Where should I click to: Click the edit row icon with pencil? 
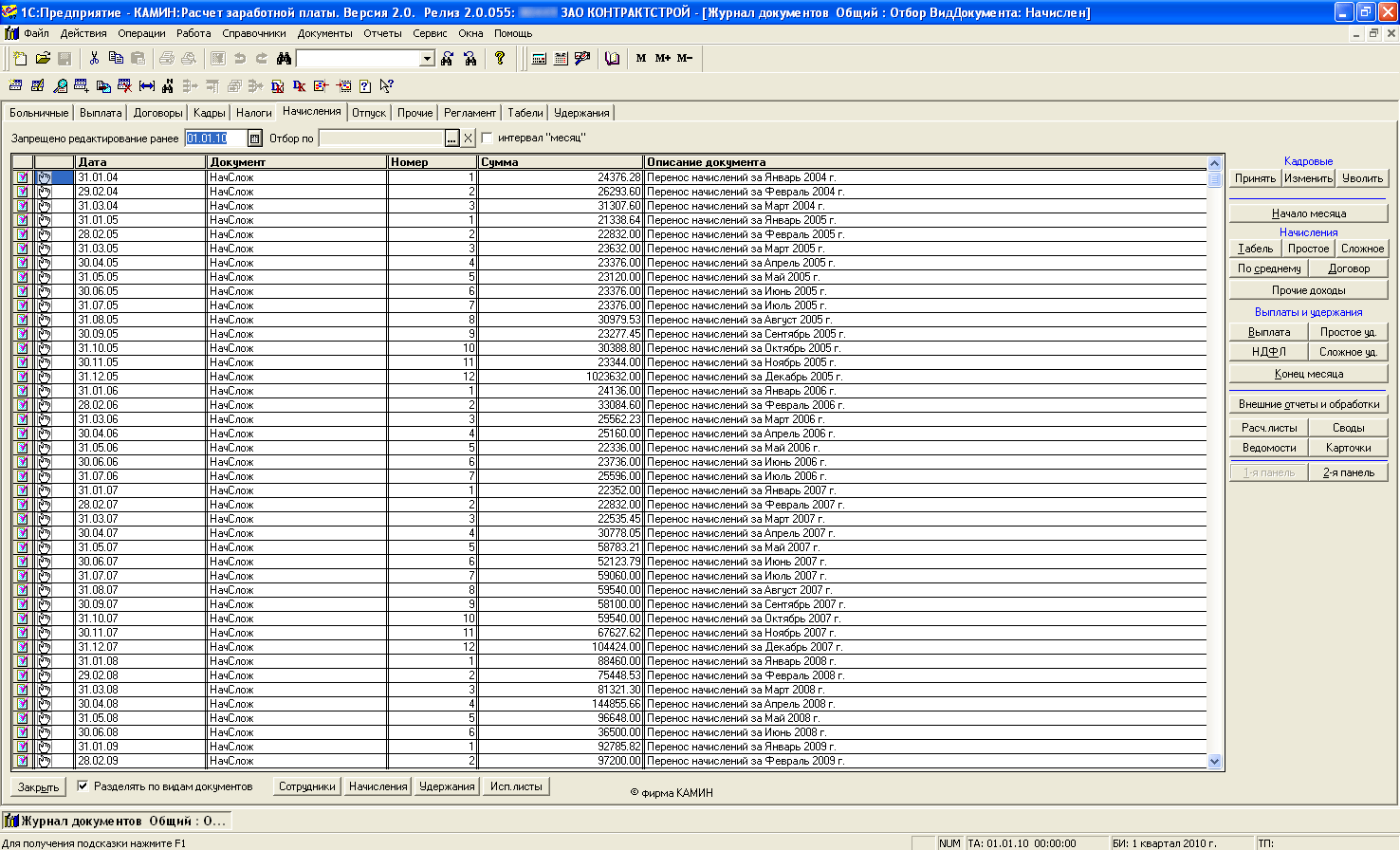pos(38,86)
